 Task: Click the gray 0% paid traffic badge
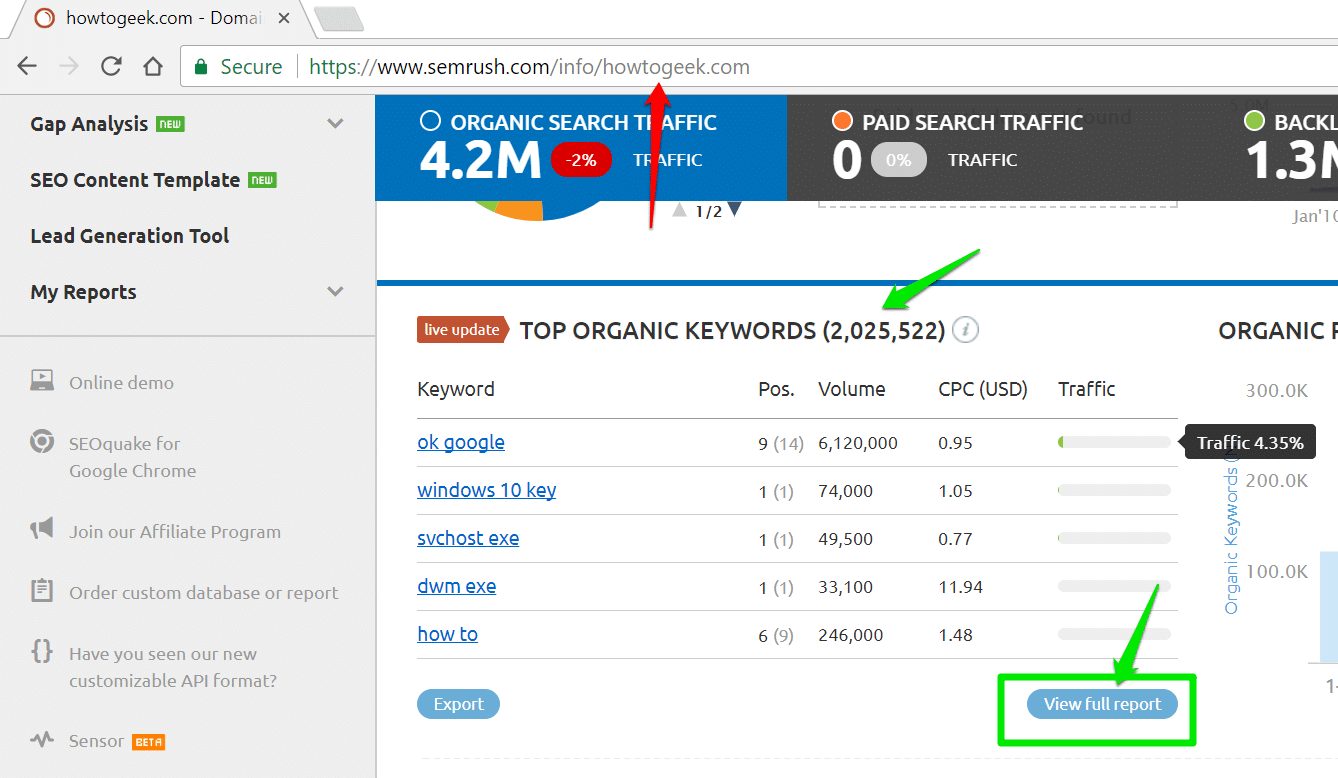[898, 159]
